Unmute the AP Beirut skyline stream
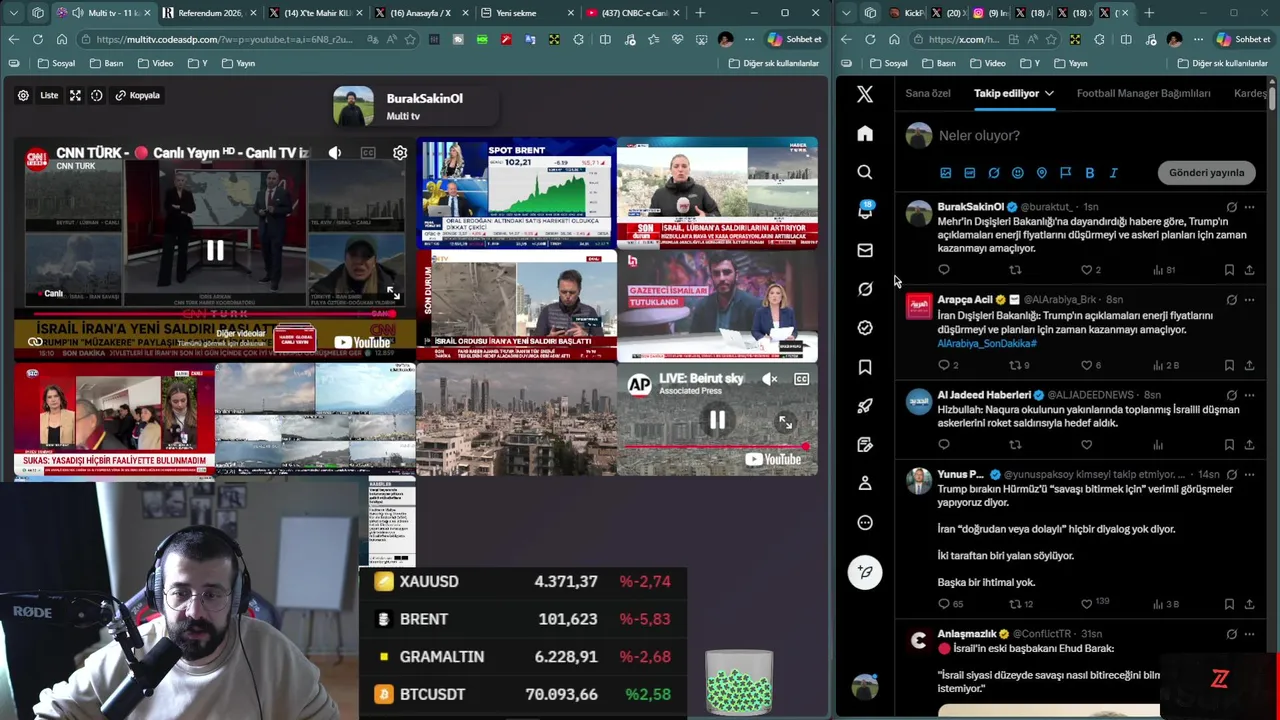Screen dimensions: 1280x720 (769, 379)
